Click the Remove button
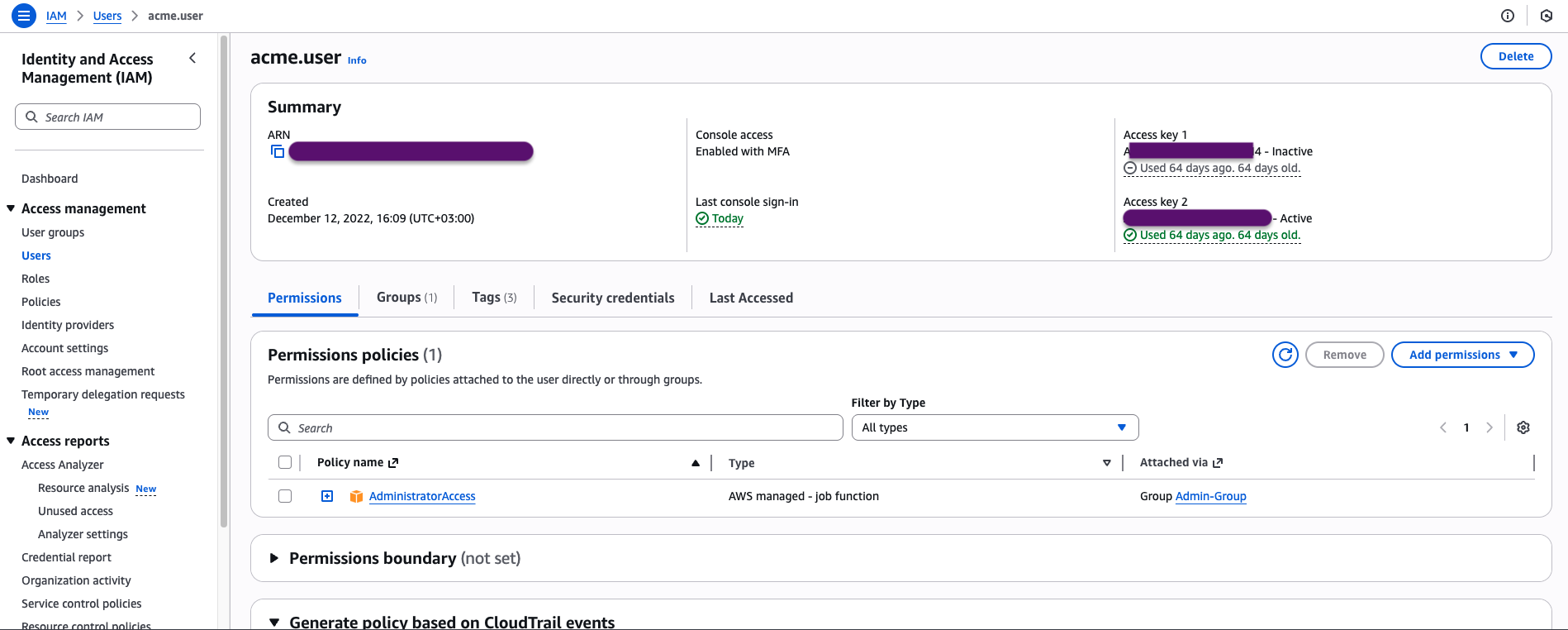Image resolution: width=1568 pixels, height=630 pixels. (x=1344, y=355)
